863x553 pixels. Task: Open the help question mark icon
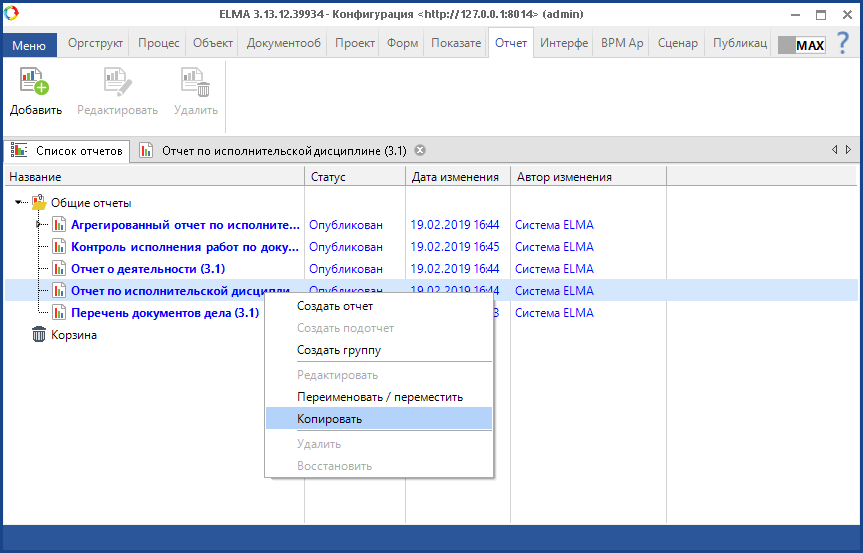[x=843, y=44]
